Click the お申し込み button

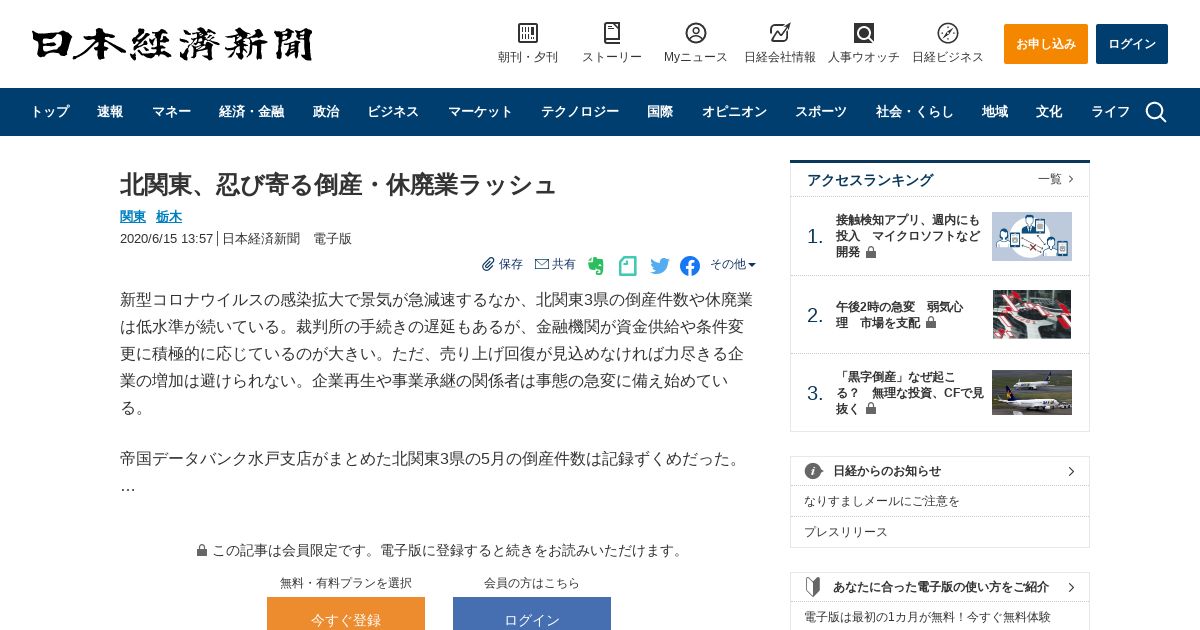1046,44
